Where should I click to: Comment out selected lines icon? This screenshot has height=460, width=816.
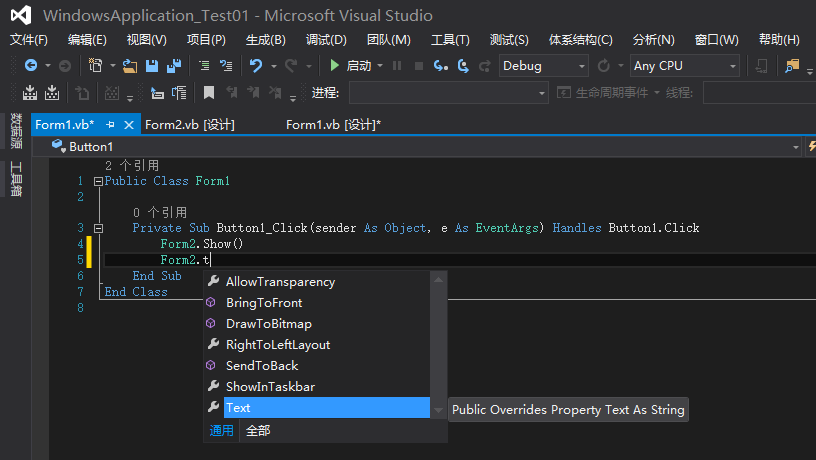pyautogui.click(x=204, y=66)
